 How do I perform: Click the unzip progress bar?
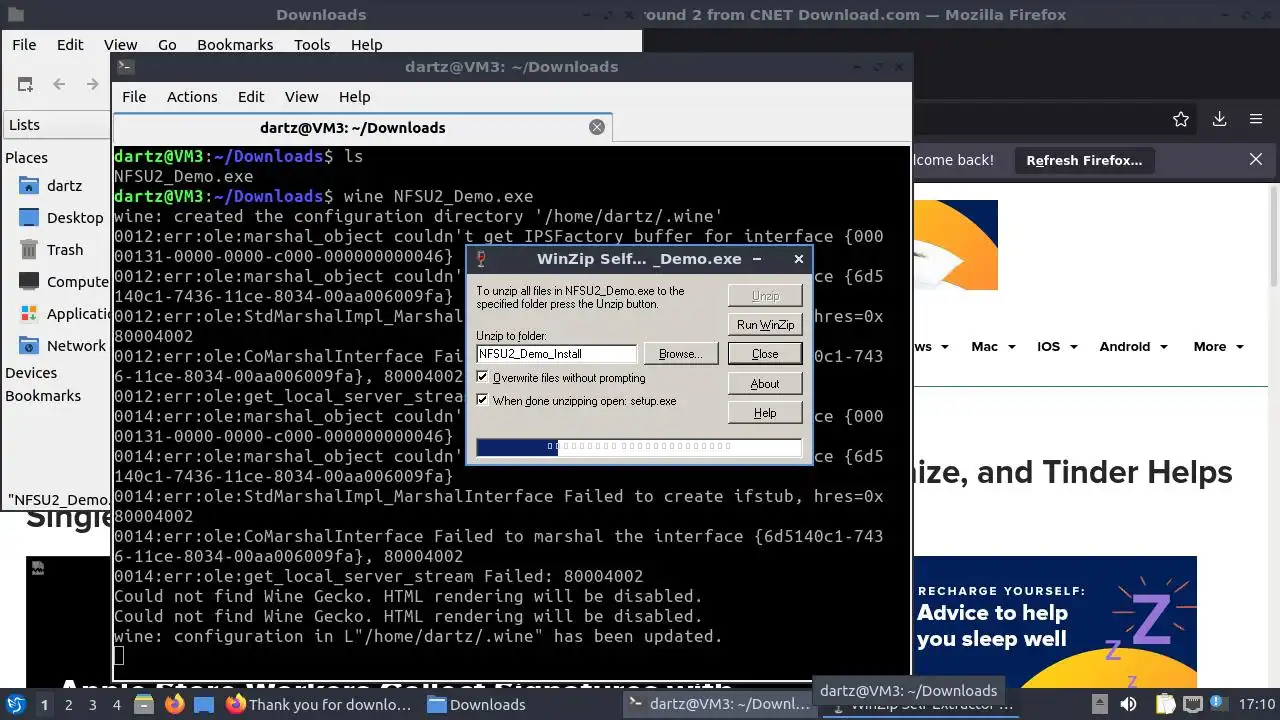[x=639, y=447]
